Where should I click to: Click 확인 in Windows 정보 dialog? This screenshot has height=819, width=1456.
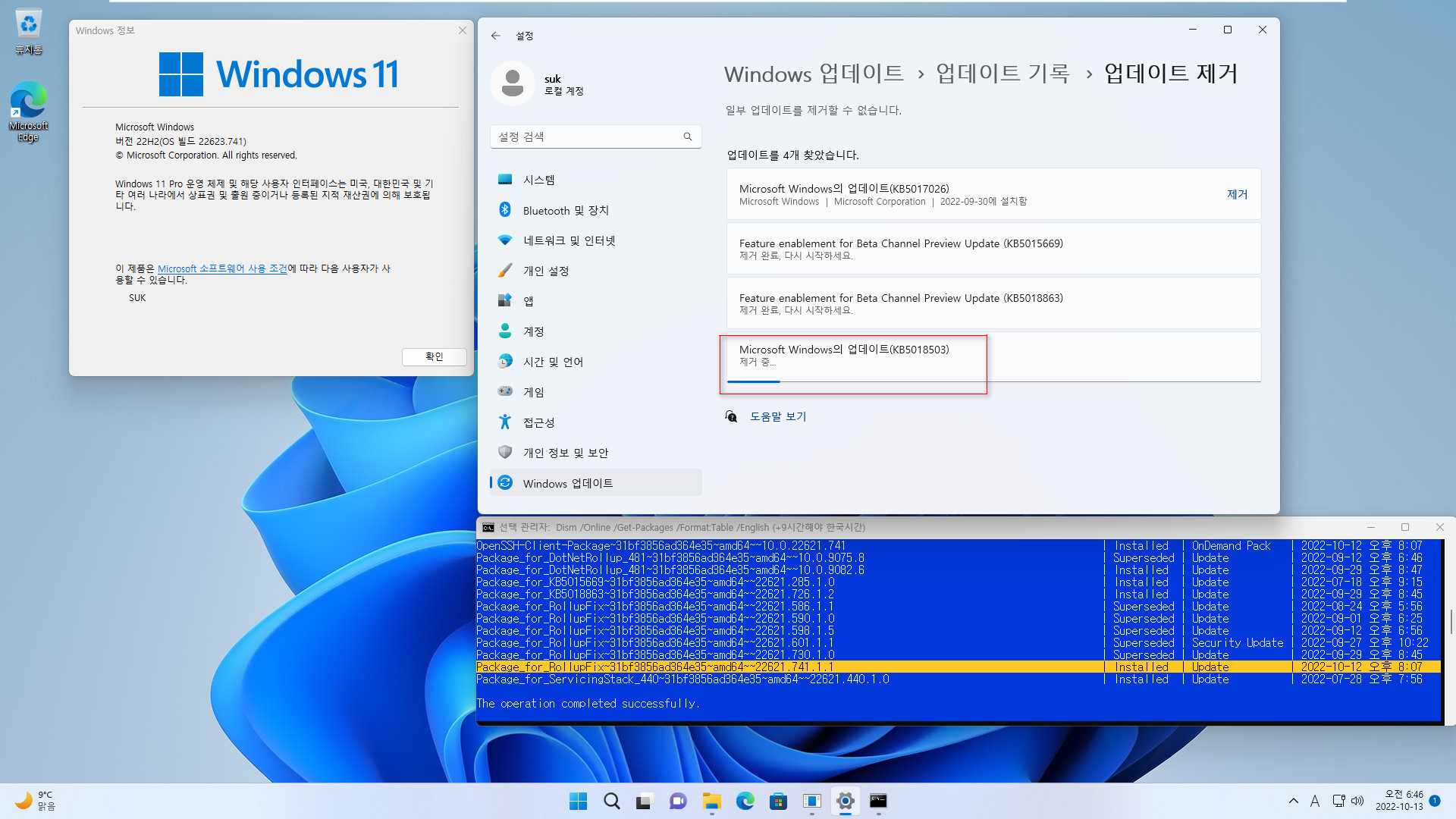[435, 356]
